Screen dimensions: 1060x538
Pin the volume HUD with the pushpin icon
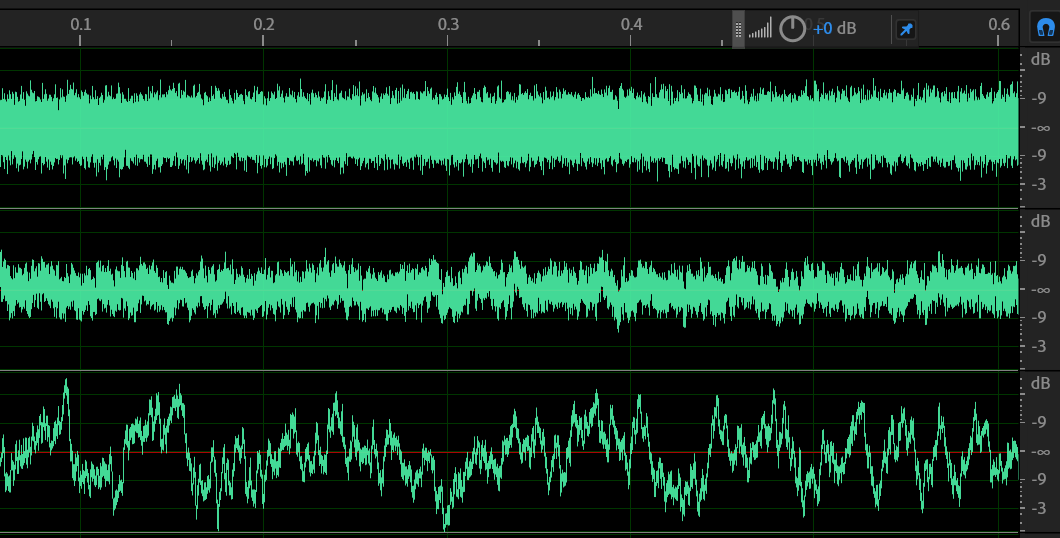coord(906,29)
